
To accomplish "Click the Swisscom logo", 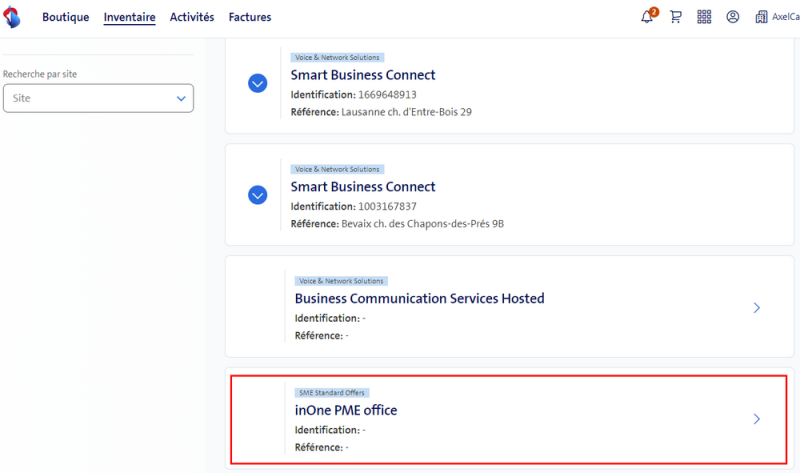I will 14,17.
